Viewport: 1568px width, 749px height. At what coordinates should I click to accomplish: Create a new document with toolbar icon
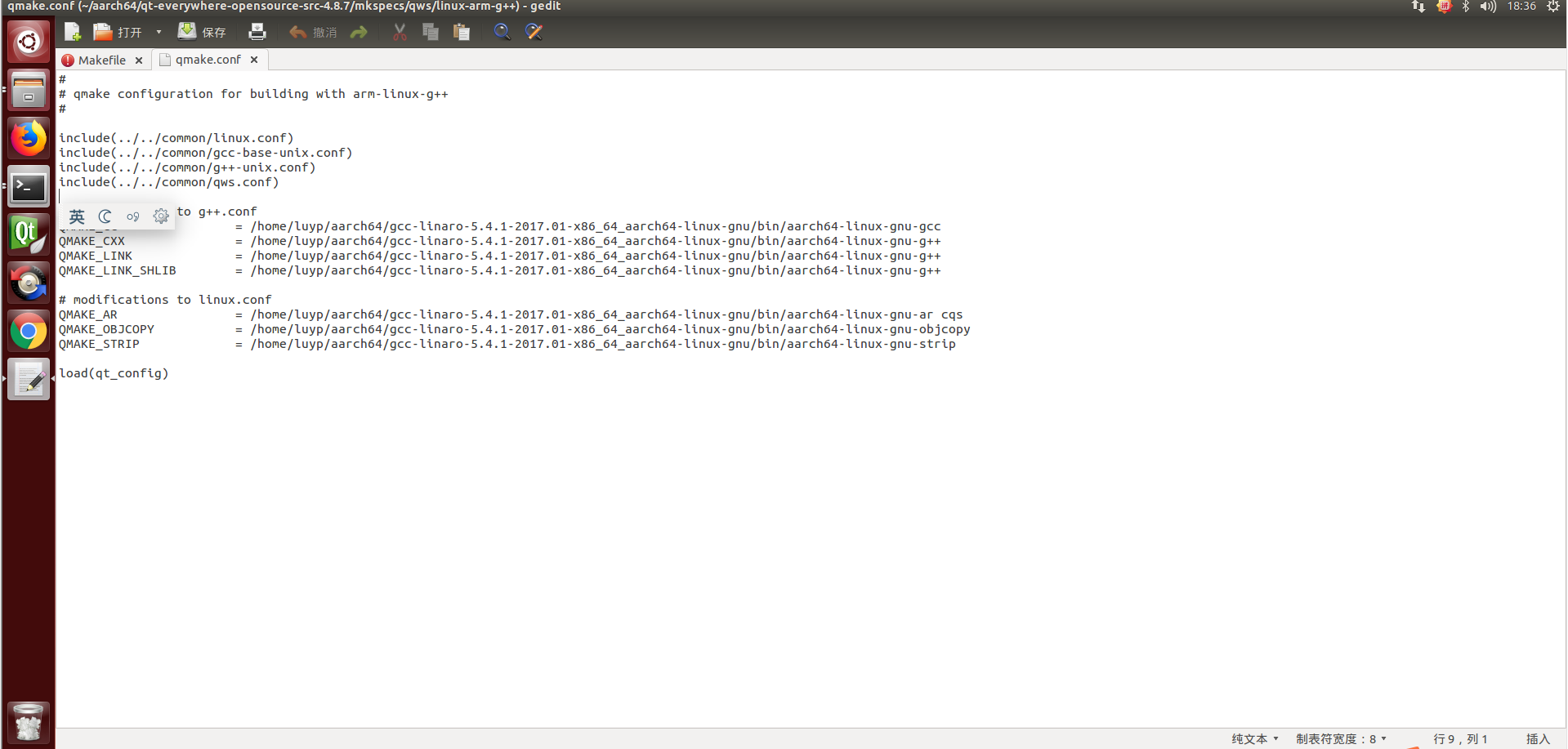click(x=73, y=32)
